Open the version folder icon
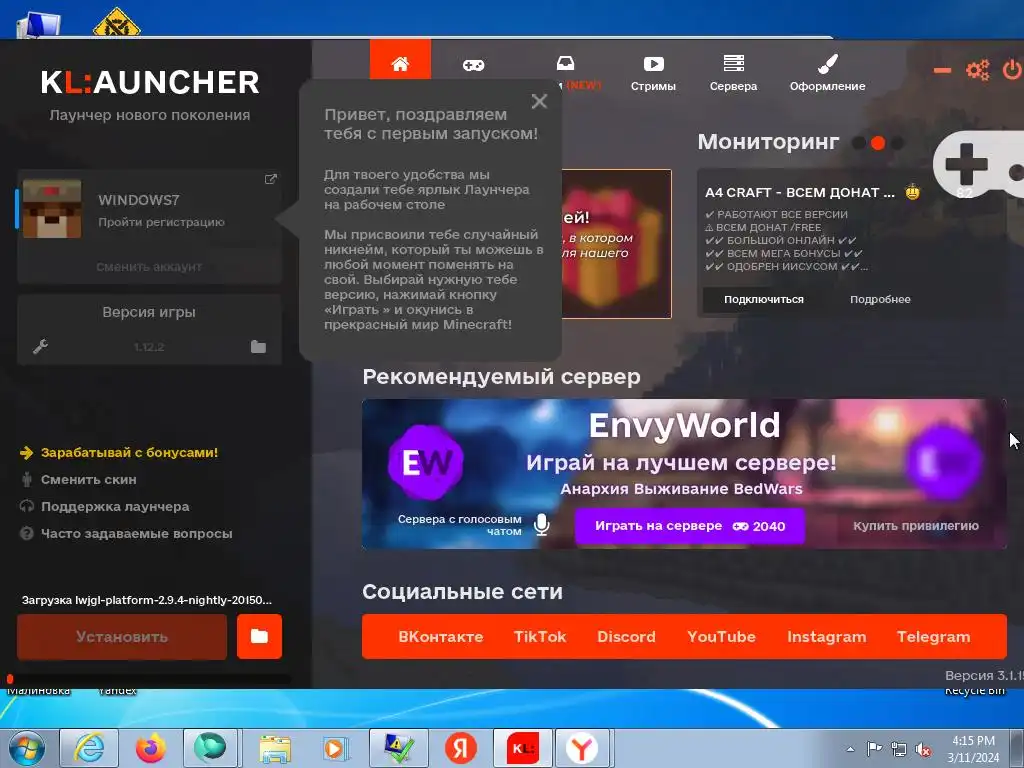The height and width of the screenshot is (768, 1024). tap(259, 347)
